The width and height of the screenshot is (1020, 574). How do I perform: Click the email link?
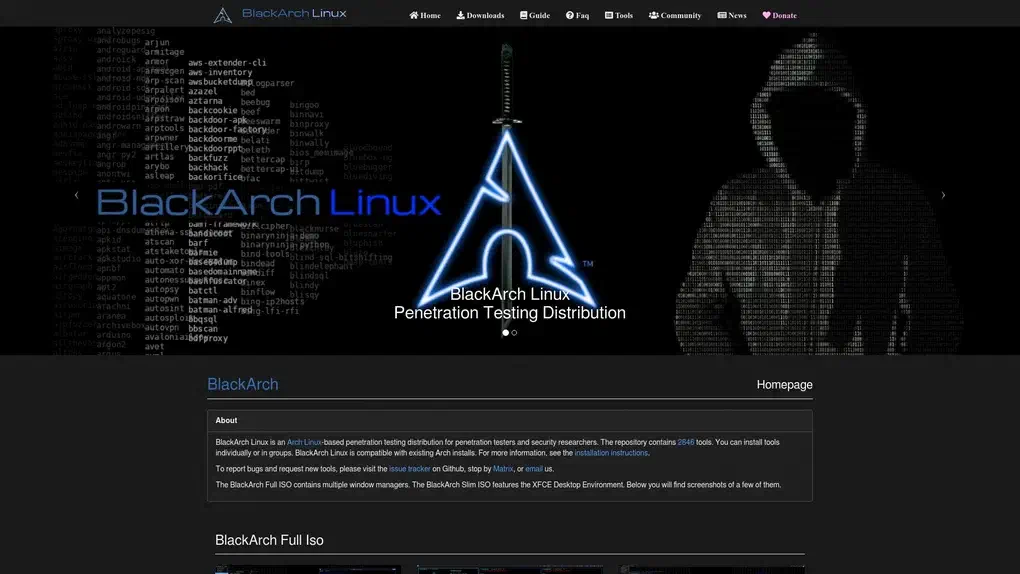pyautogui.click(x=534, y=469)
